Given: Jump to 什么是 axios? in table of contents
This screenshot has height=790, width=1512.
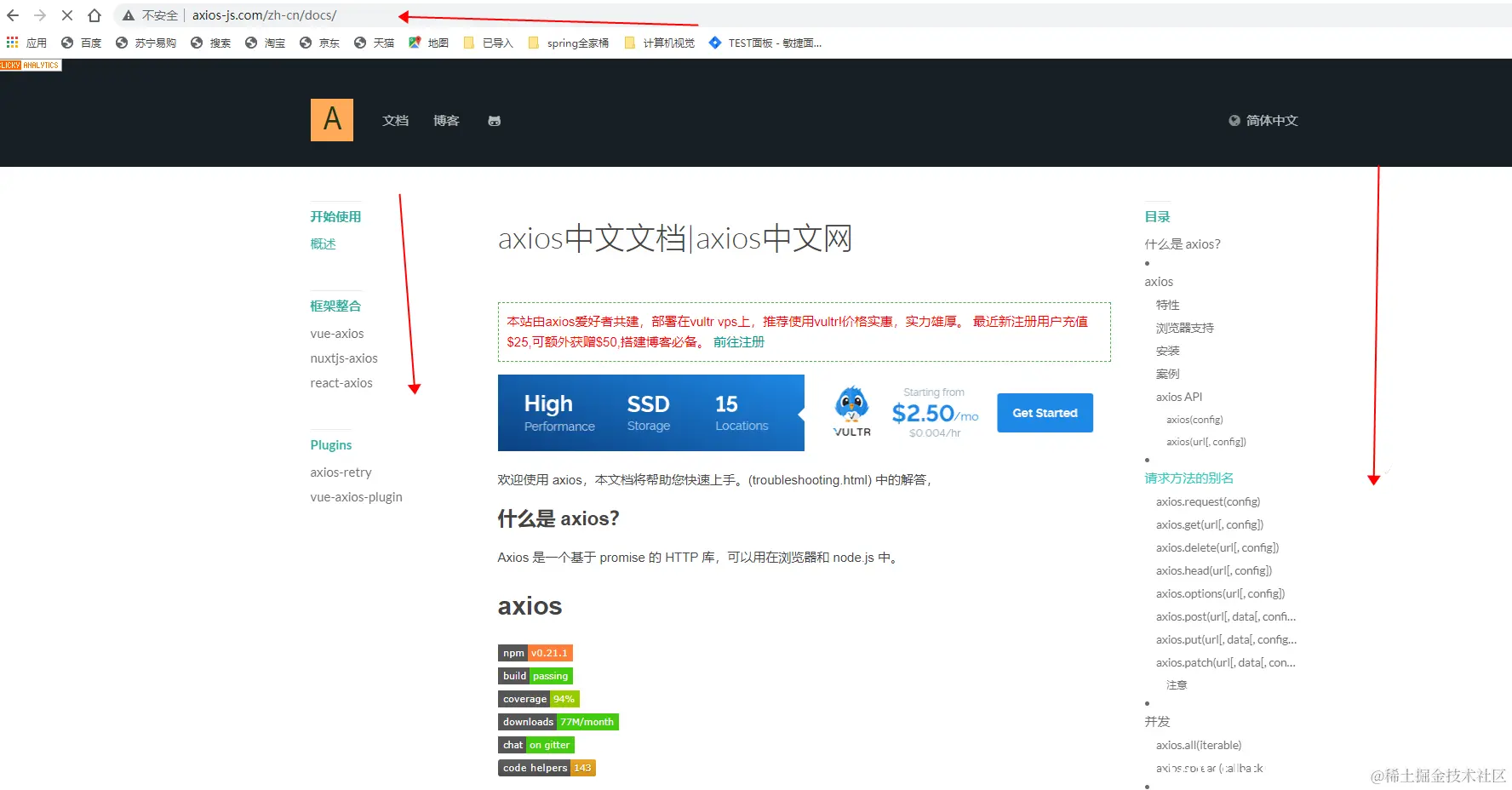Looking at the screenshot, I should pyautogui.click(x=1183, y=244).
